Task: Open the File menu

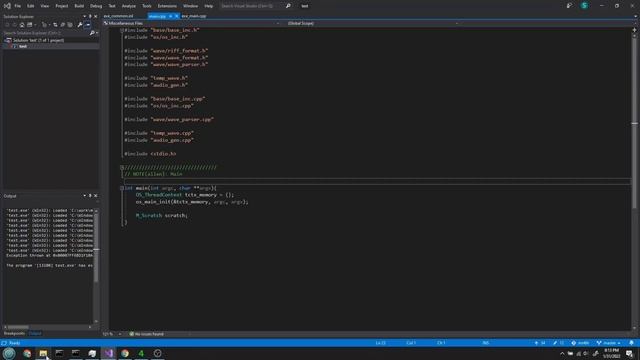Action: point(18,6)
